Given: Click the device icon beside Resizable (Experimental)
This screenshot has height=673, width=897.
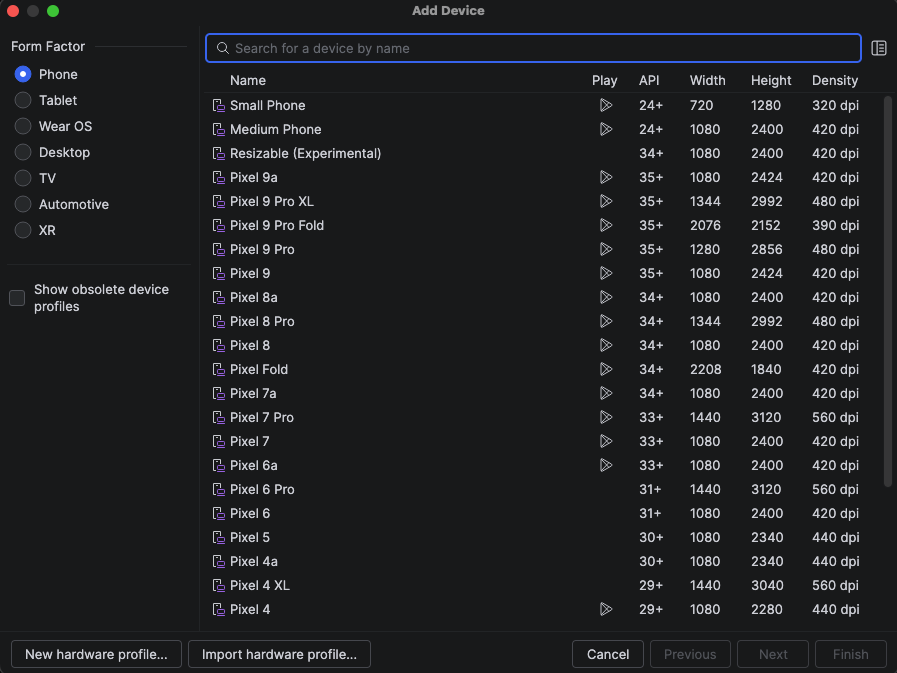Looking at the screenshot, I should [x=219, y=153].
